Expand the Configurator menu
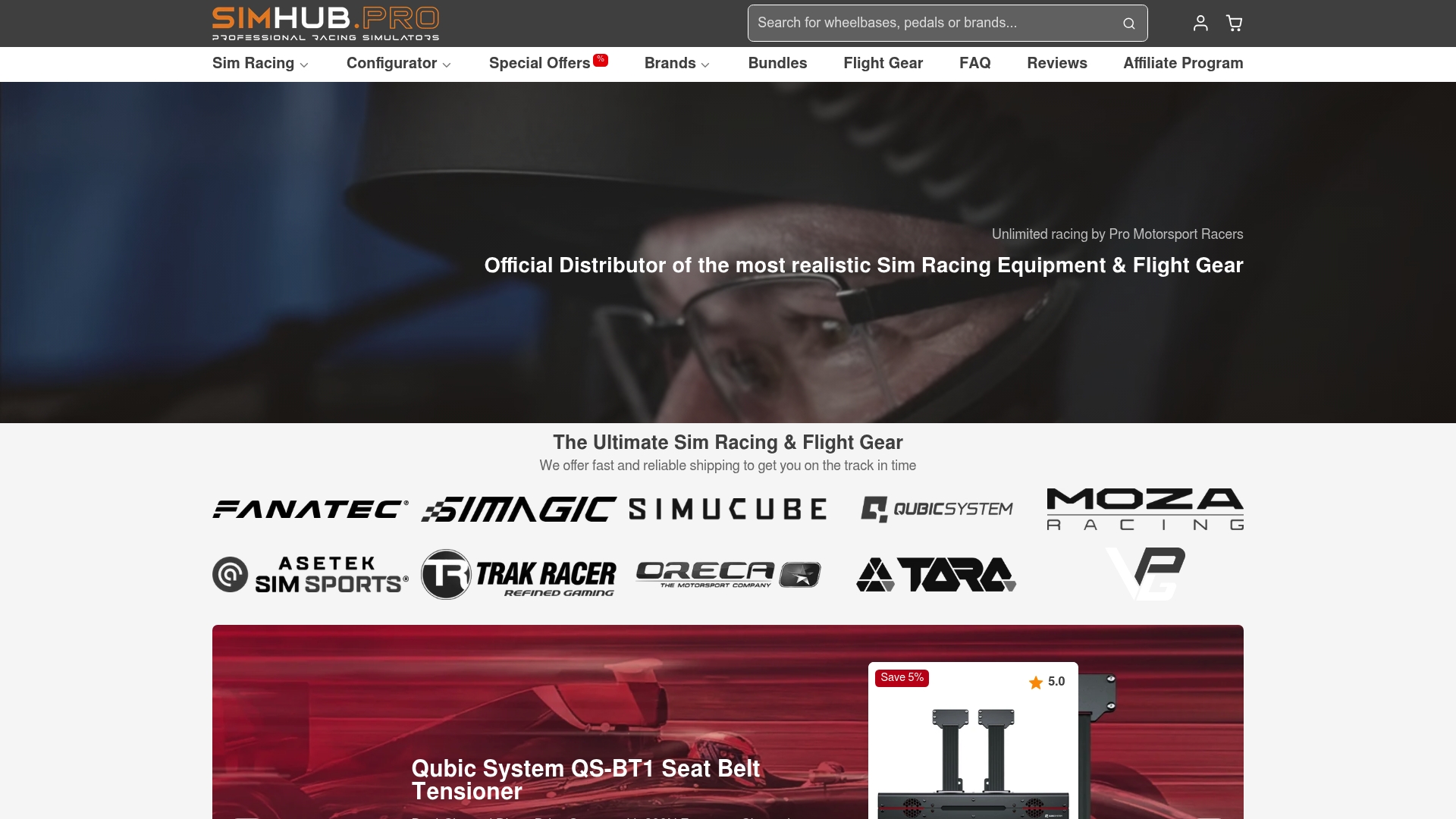The width and height of the screenshot is (1456, 819). (399, 64)
